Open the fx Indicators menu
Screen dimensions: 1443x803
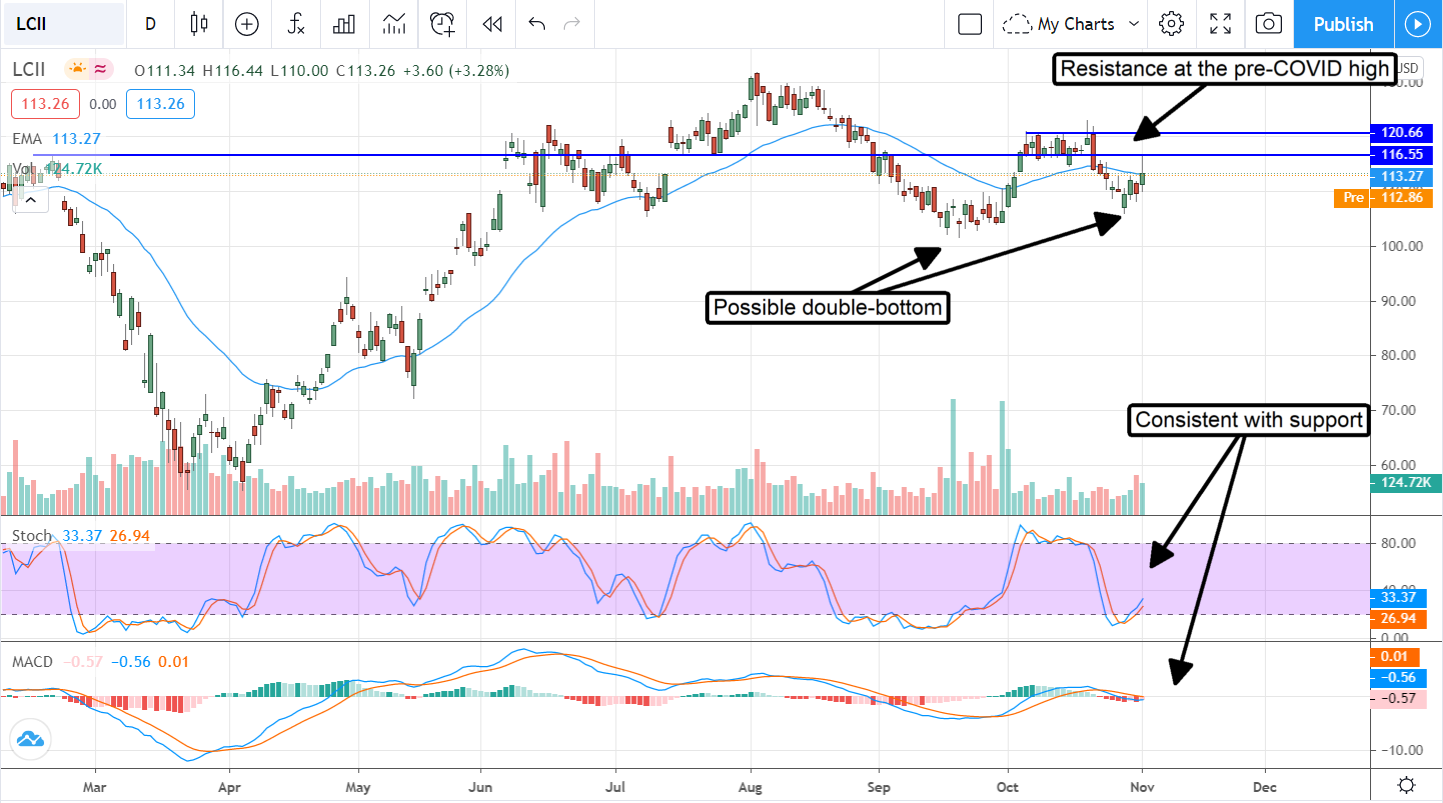[296, 24]
